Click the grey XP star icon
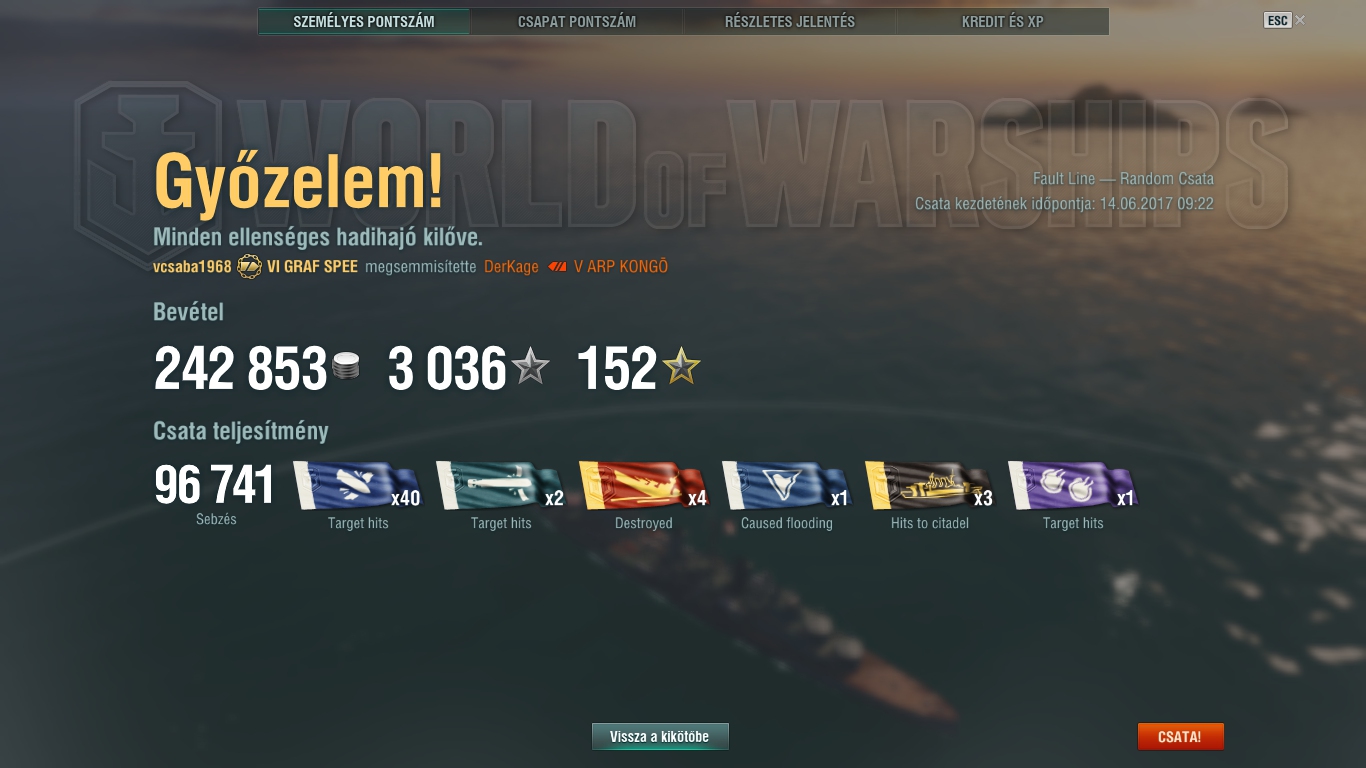The image size is (1366, 768). 530,368
